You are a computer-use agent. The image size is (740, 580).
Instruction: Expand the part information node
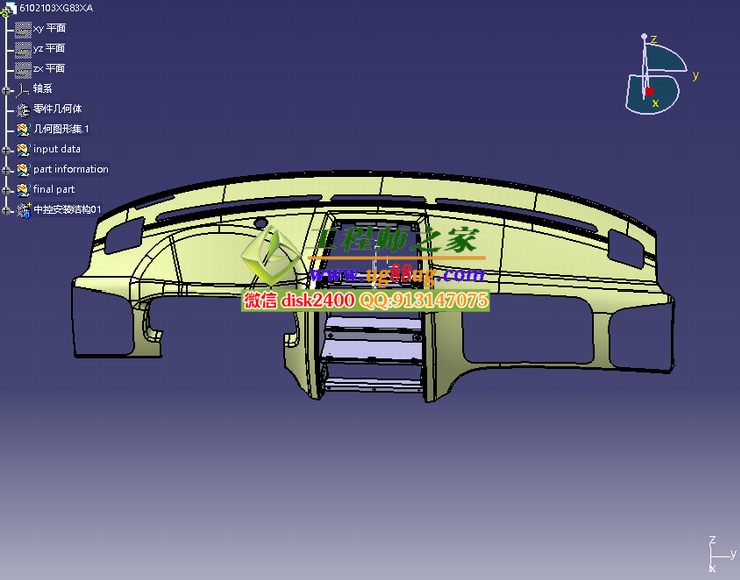coord(7,170)
